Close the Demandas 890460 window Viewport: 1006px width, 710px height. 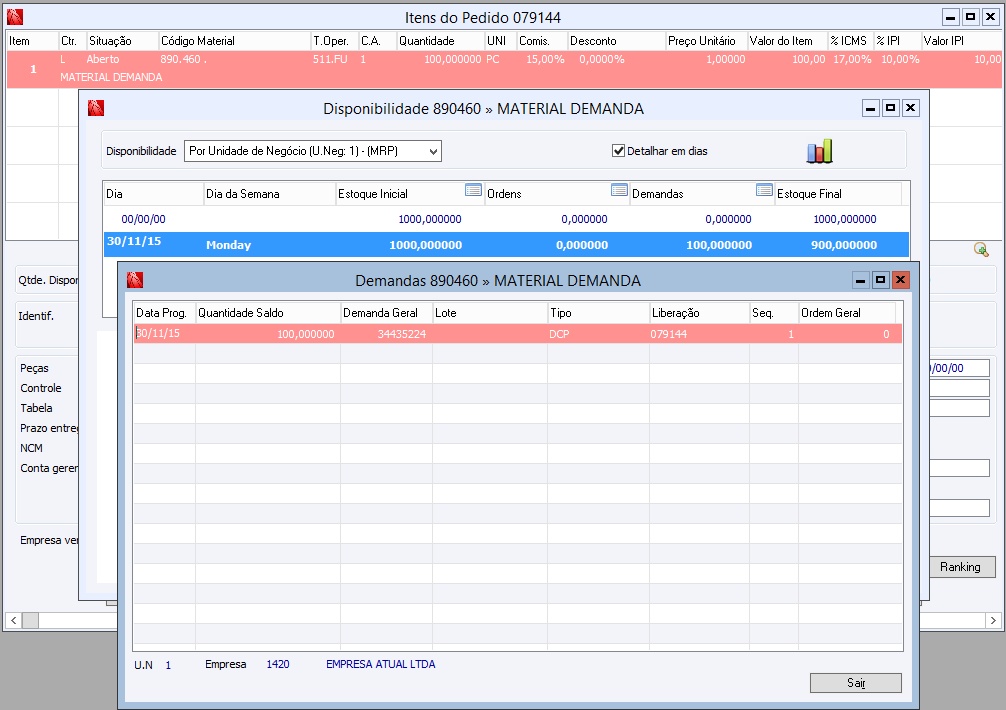(x=900, y=280)
